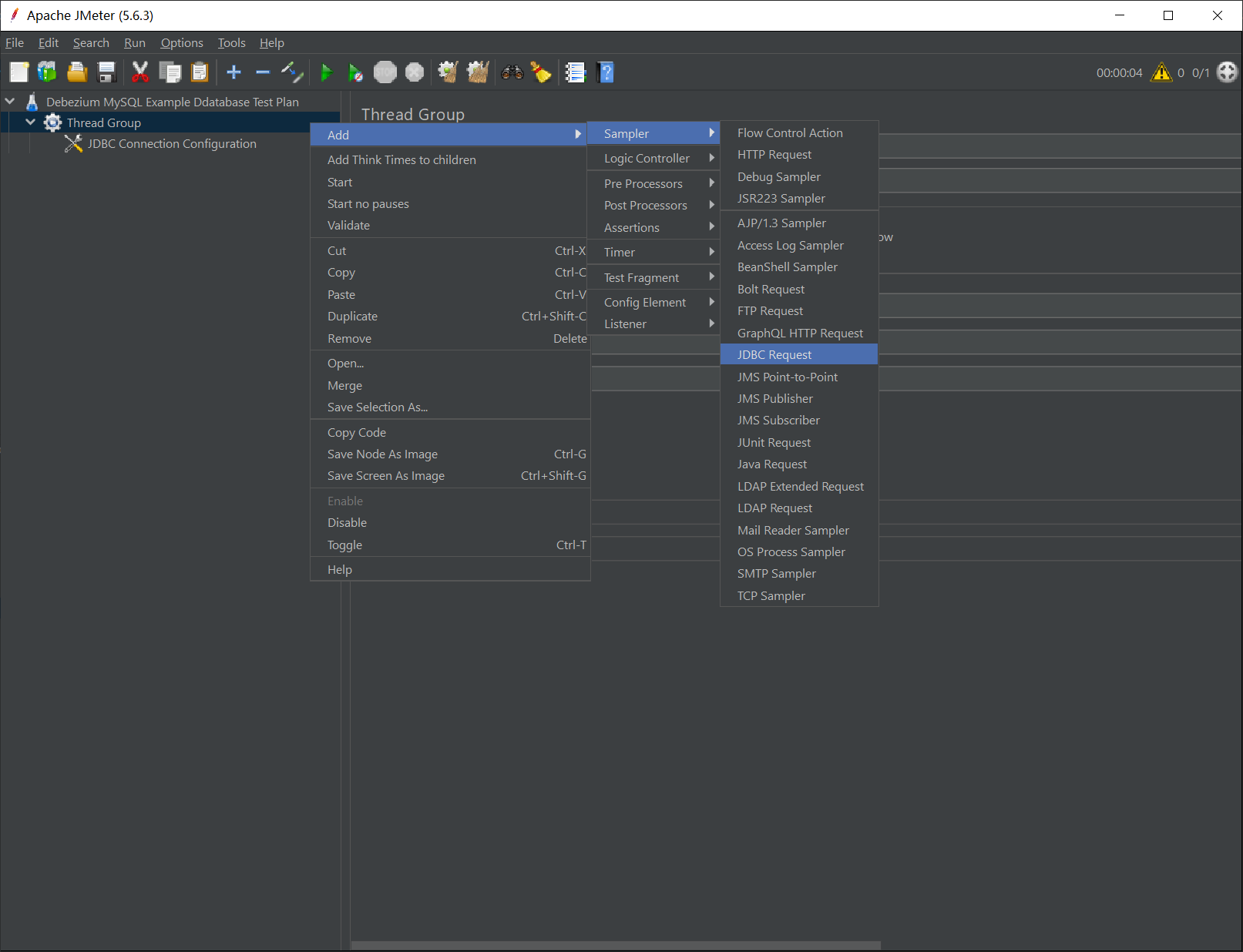Click Duplicate in context menu
The width and height of the screenshot is (1243, 952).
(450, 316)
